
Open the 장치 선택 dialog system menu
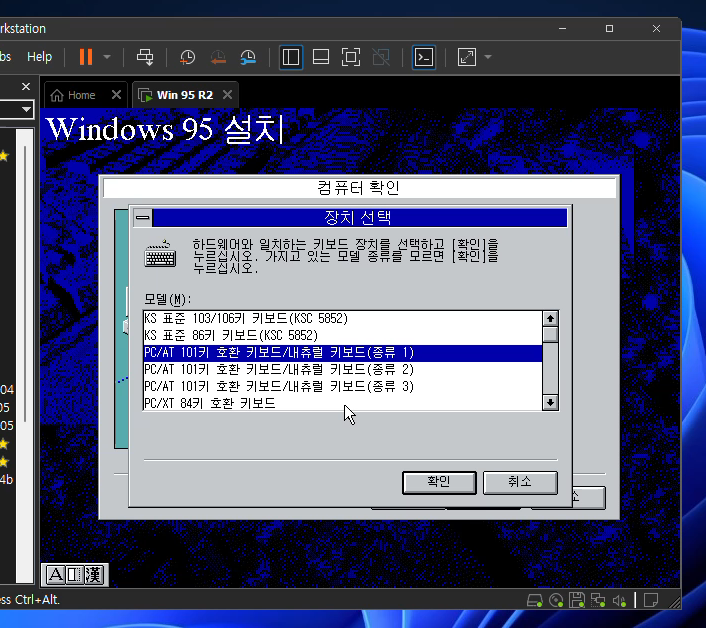click(x=143, y=217)
